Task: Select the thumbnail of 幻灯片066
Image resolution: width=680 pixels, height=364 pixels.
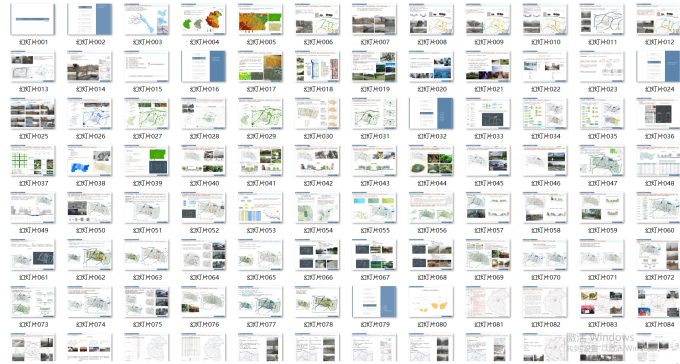Action: (317, 255)
